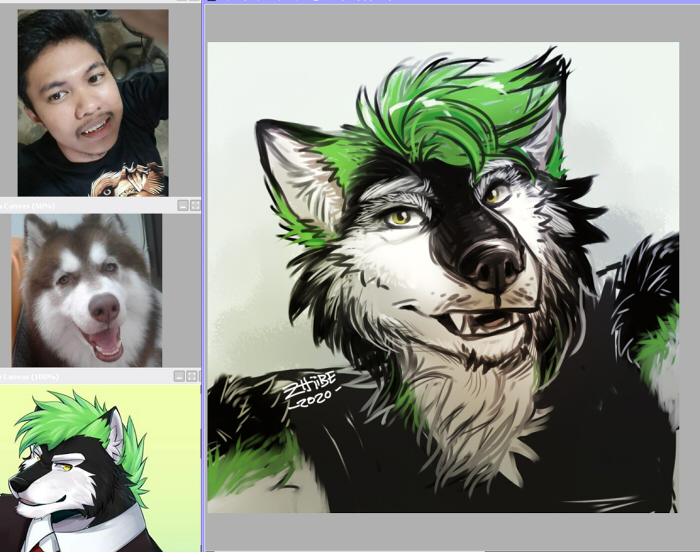Screen dimensions: 700x552
Task: Click the Canvas (100%) window title
Action: click(x=29, y=377)
